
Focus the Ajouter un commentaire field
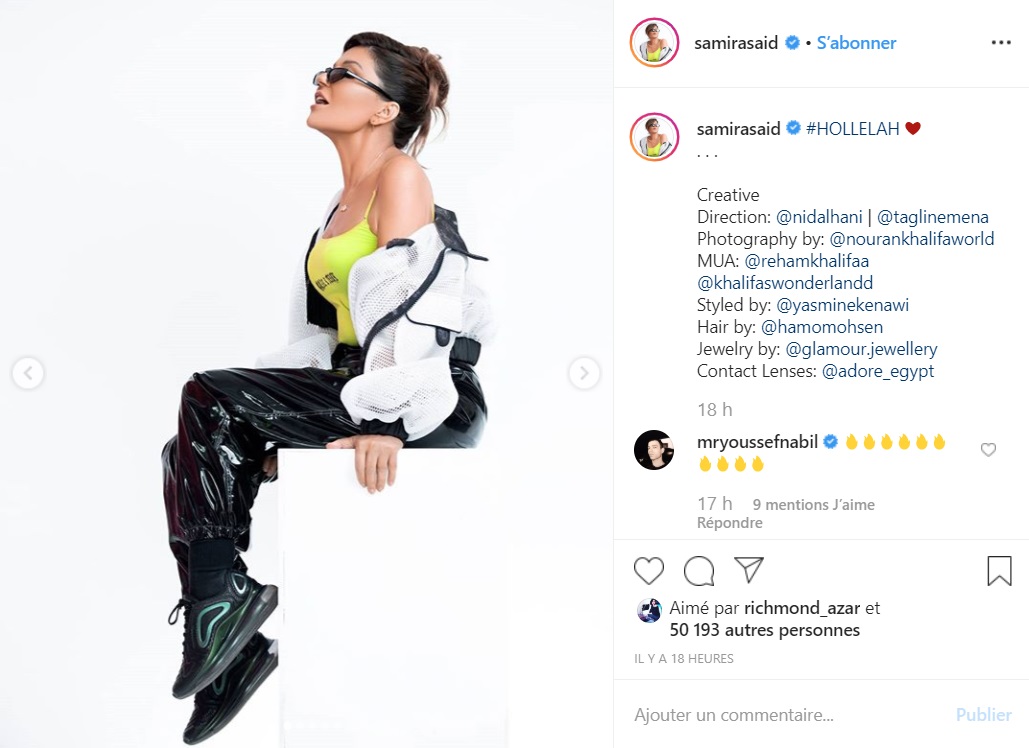click(788, 715)
